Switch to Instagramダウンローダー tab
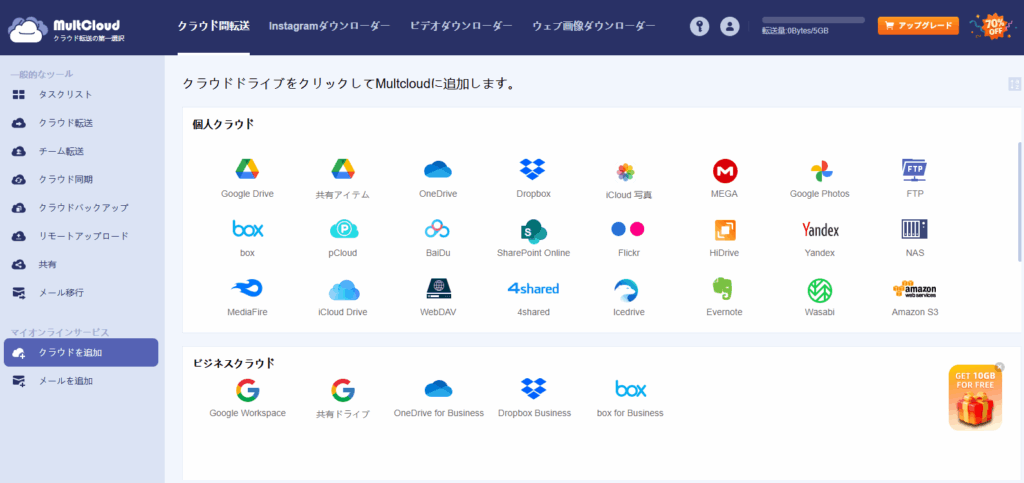Viewport: 1024px width, 483px height. (x=329, y=25)
